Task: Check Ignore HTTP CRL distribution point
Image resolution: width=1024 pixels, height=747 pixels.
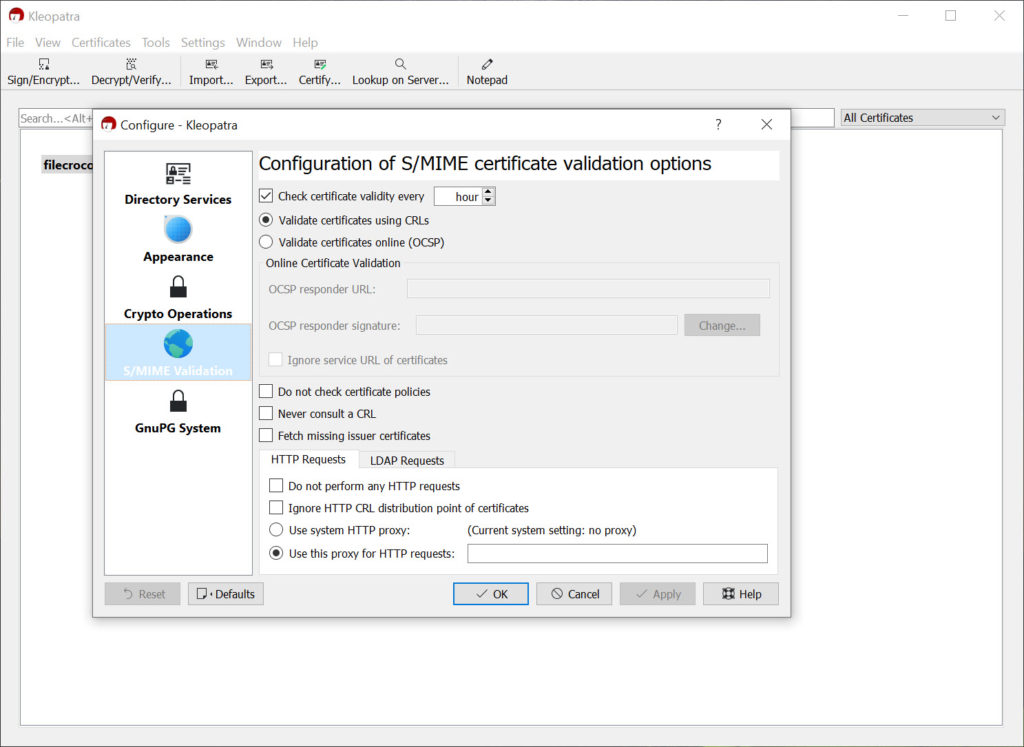Action: (x=276, y=508)
